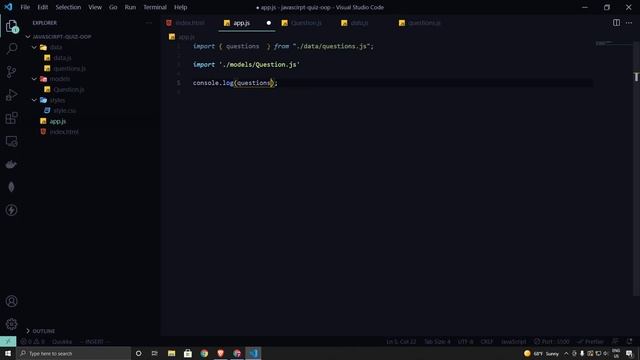Open Run and Debug view

(11, 95)
